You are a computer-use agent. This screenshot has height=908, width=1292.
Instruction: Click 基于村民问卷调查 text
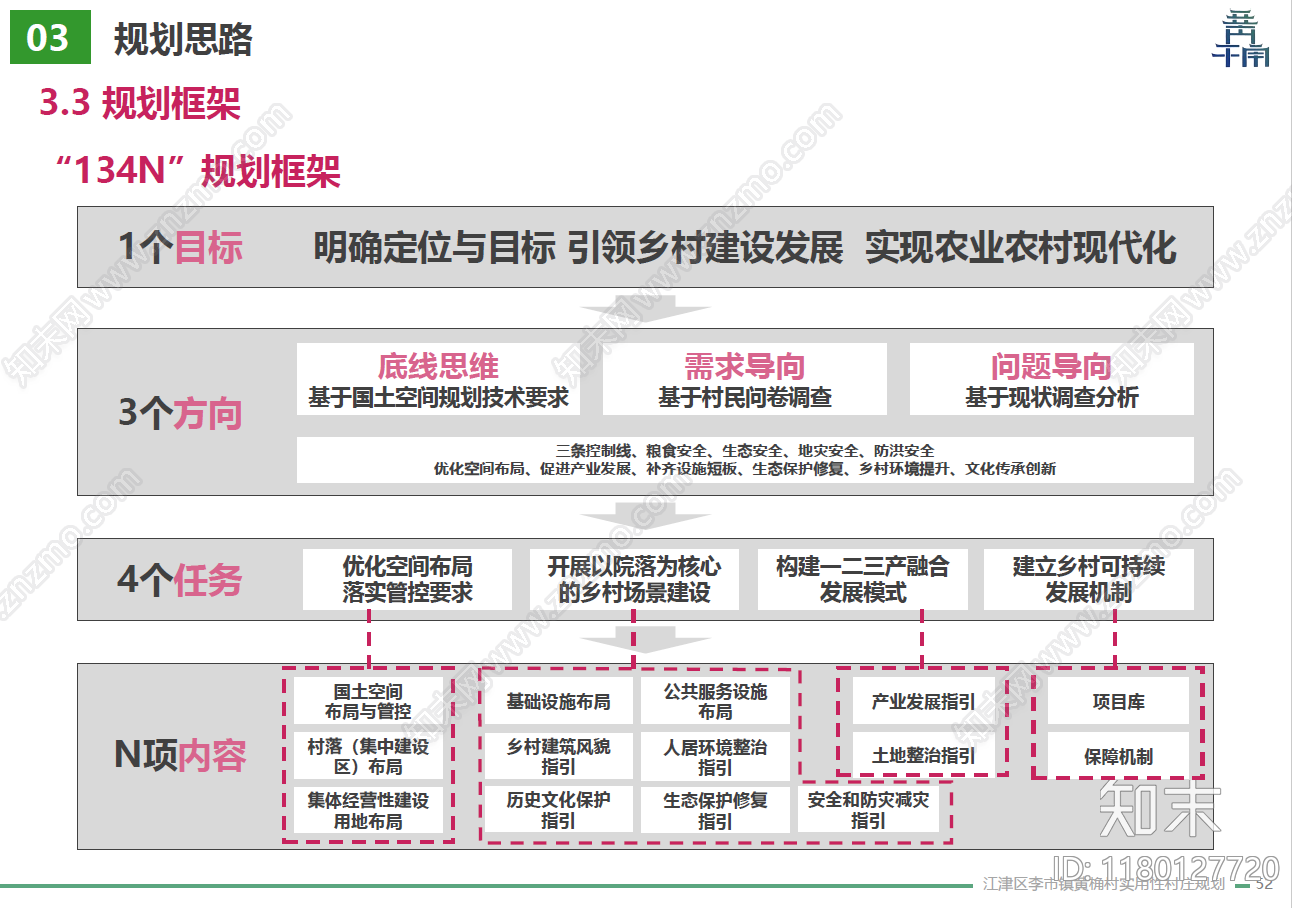tap(744, 397)
